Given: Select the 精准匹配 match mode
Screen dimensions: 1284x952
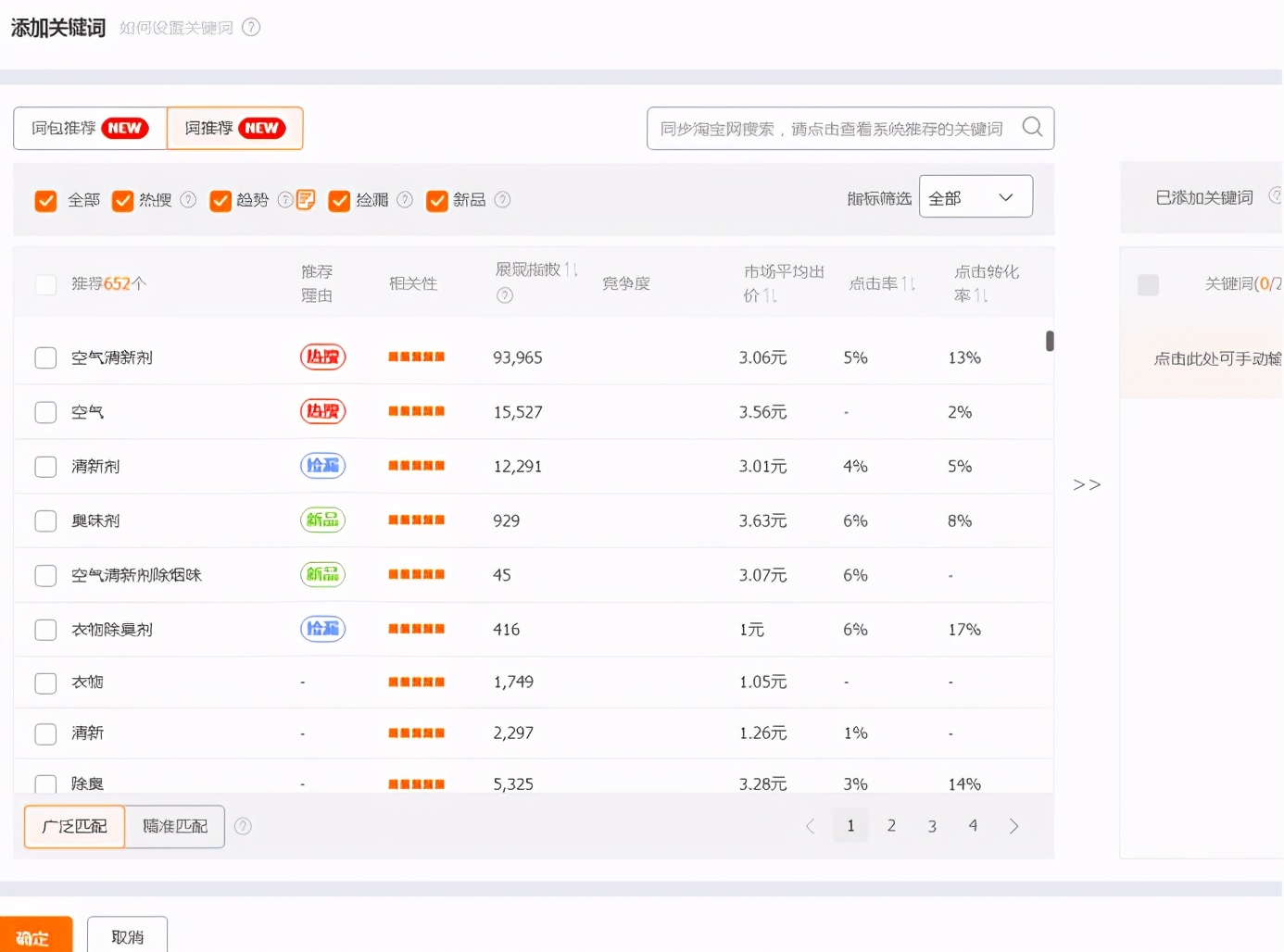Looking at the screenshot, I should tap(175, 826).
